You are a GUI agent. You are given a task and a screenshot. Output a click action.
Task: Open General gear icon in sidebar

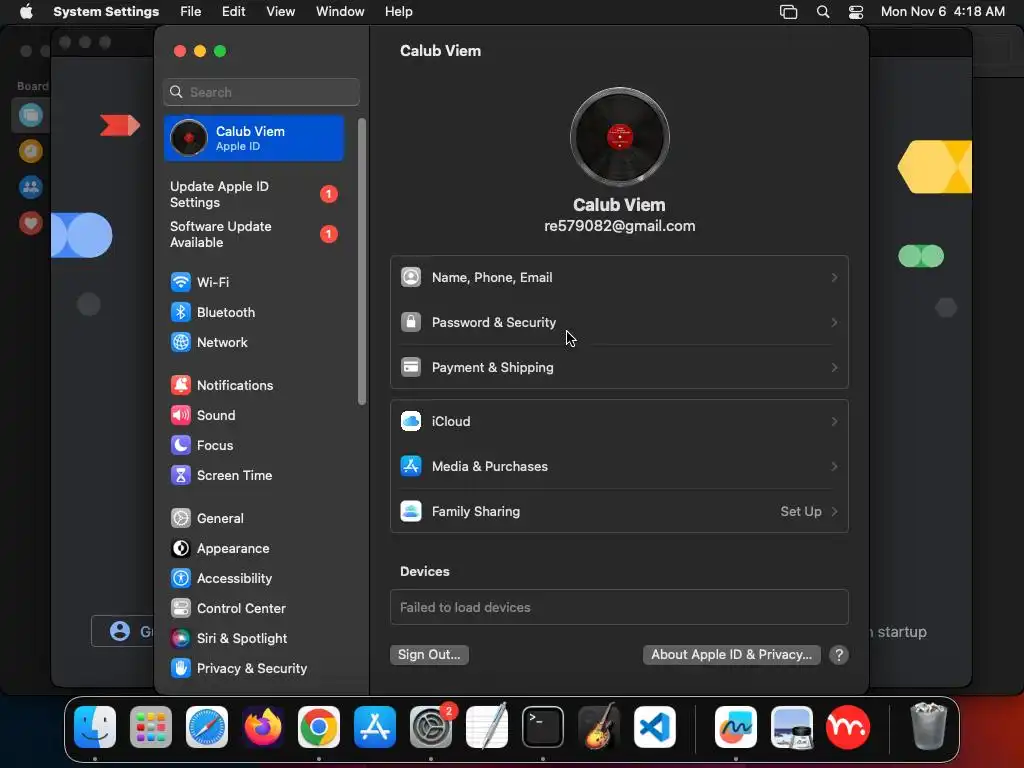click(180, 519)
